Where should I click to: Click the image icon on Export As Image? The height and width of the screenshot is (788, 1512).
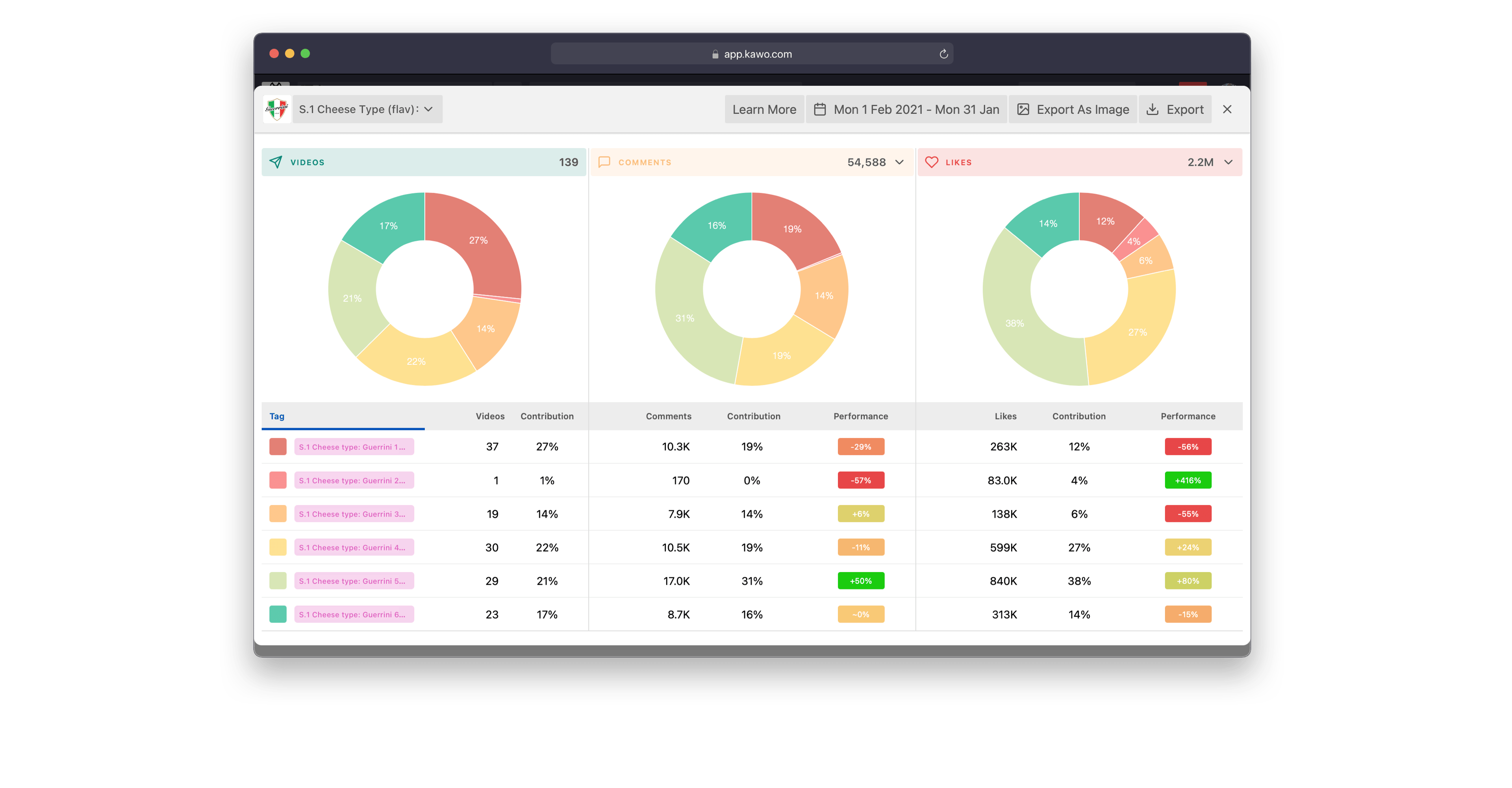1023,109
